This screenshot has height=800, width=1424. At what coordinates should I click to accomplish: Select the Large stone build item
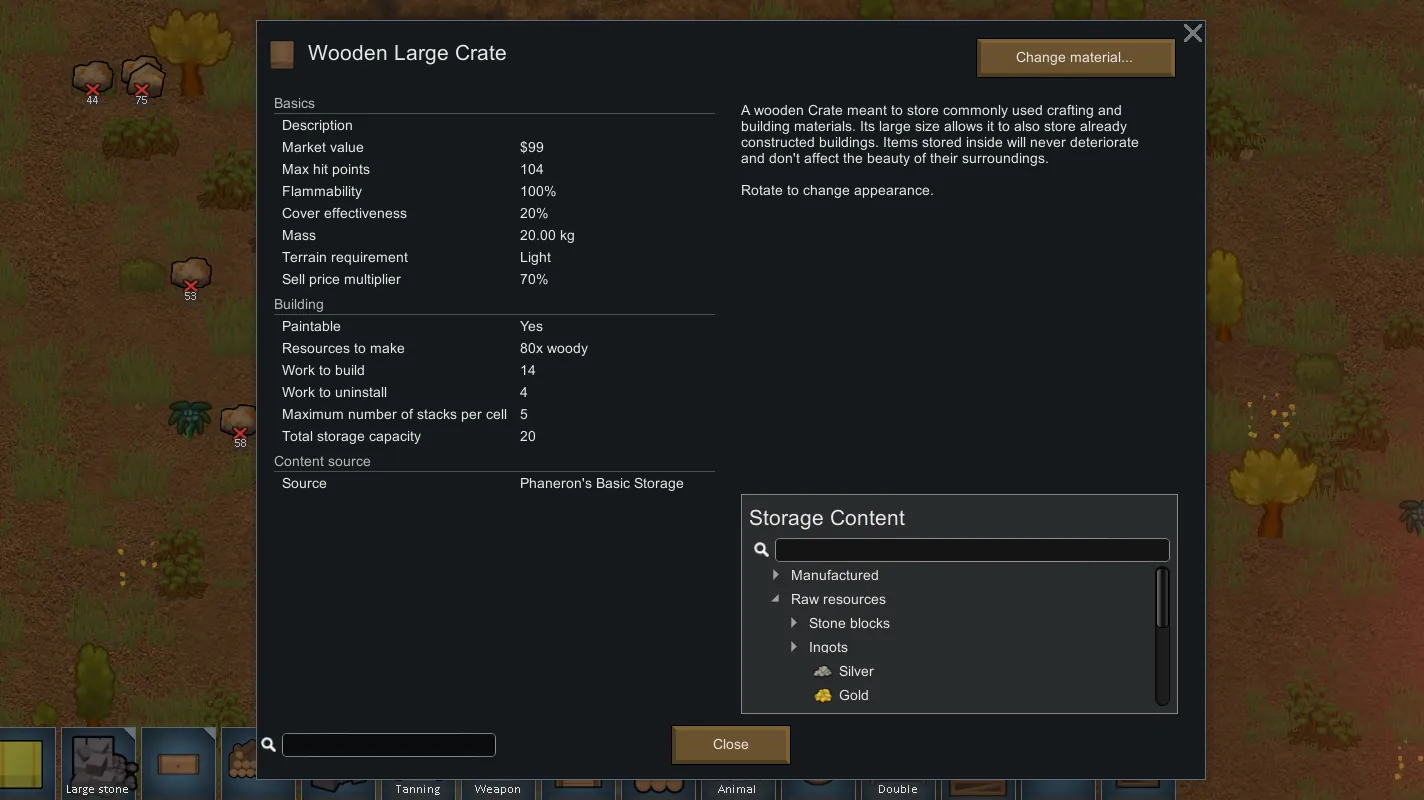98,763
